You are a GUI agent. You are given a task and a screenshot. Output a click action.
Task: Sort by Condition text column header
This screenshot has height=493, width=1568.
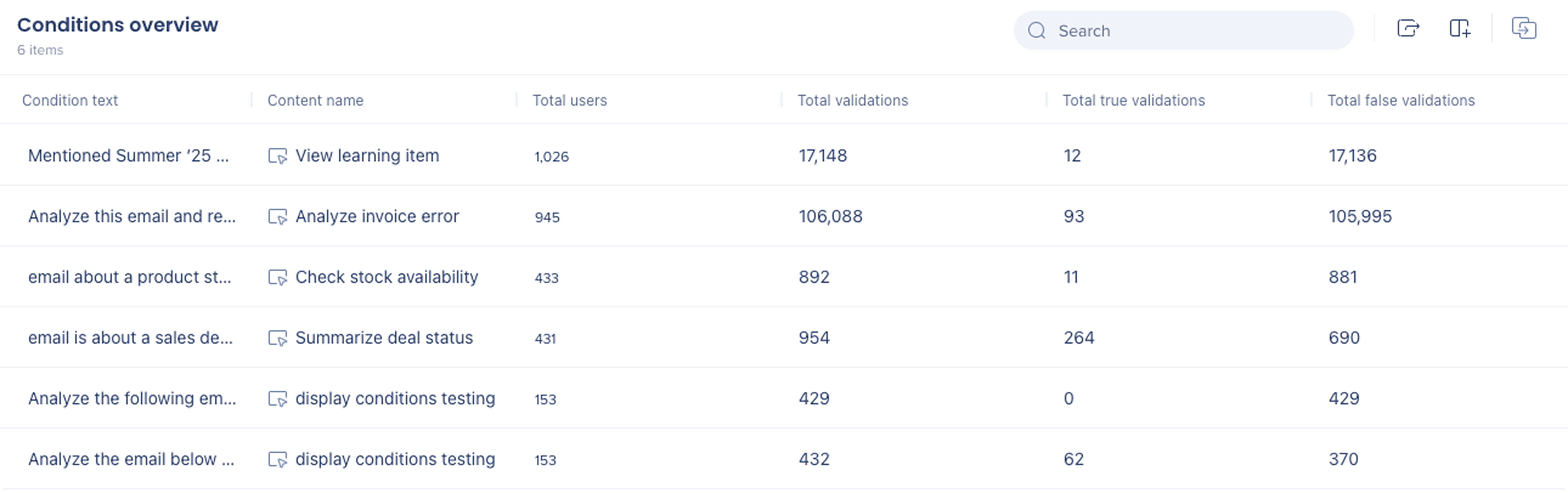[70, 100]
